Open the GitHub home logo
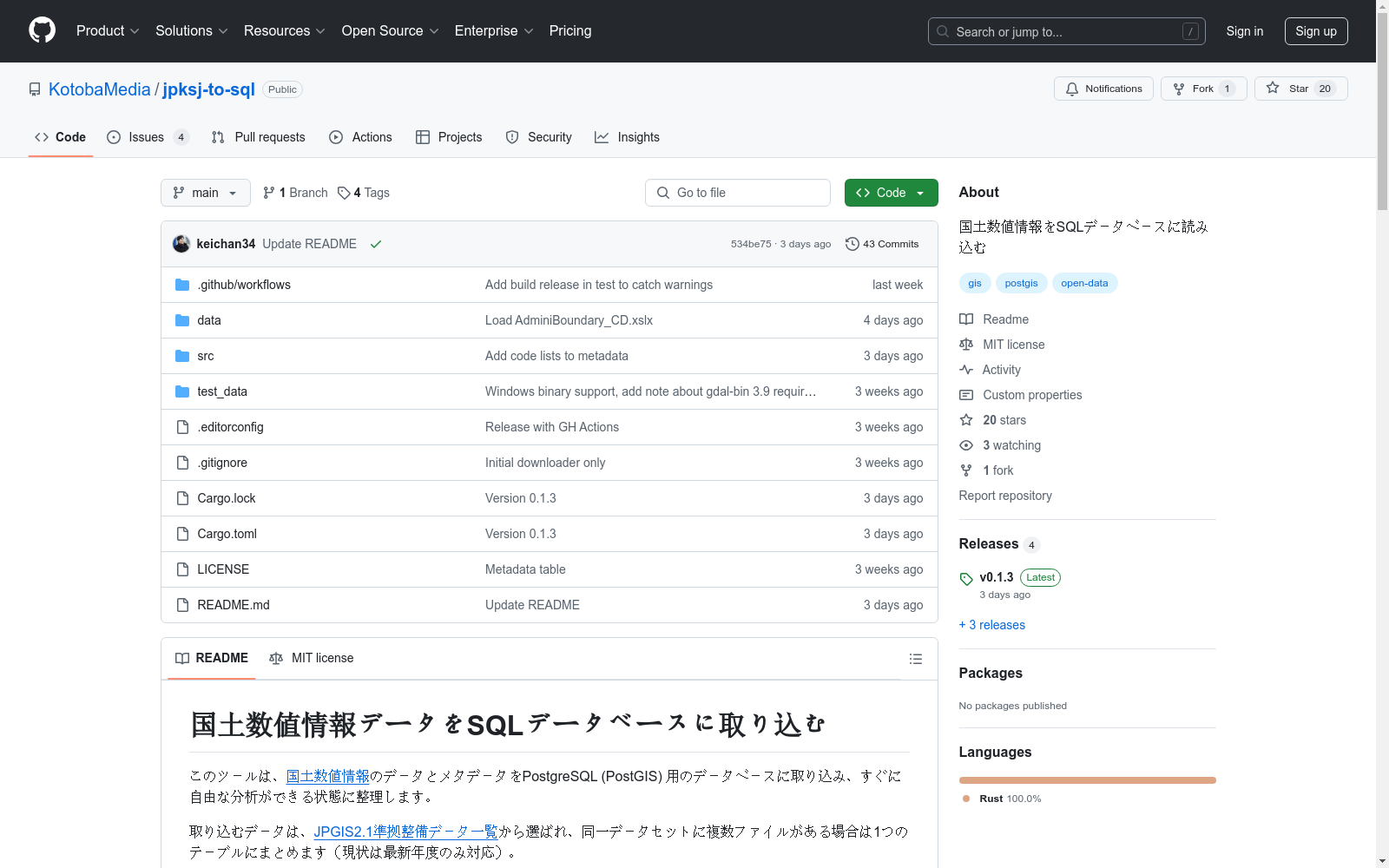 [x=42, y=30]
